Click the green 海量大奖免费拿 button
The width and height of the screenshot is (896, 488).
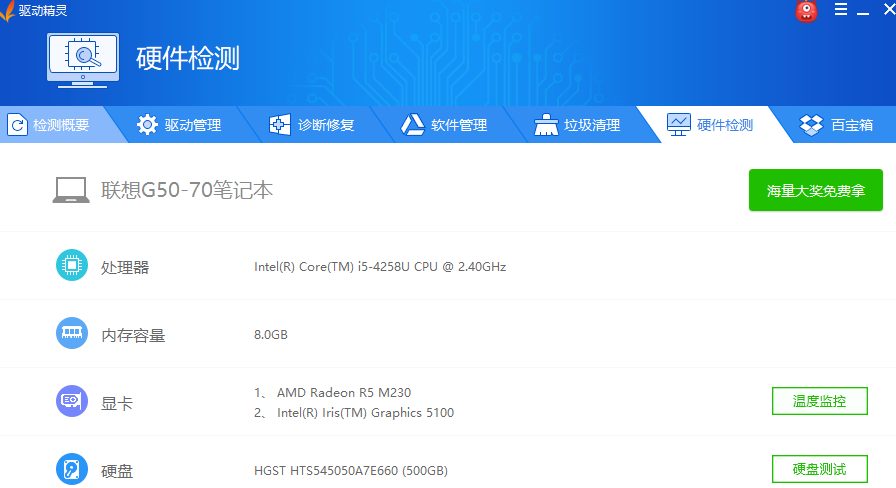click(x=815, y=190)
